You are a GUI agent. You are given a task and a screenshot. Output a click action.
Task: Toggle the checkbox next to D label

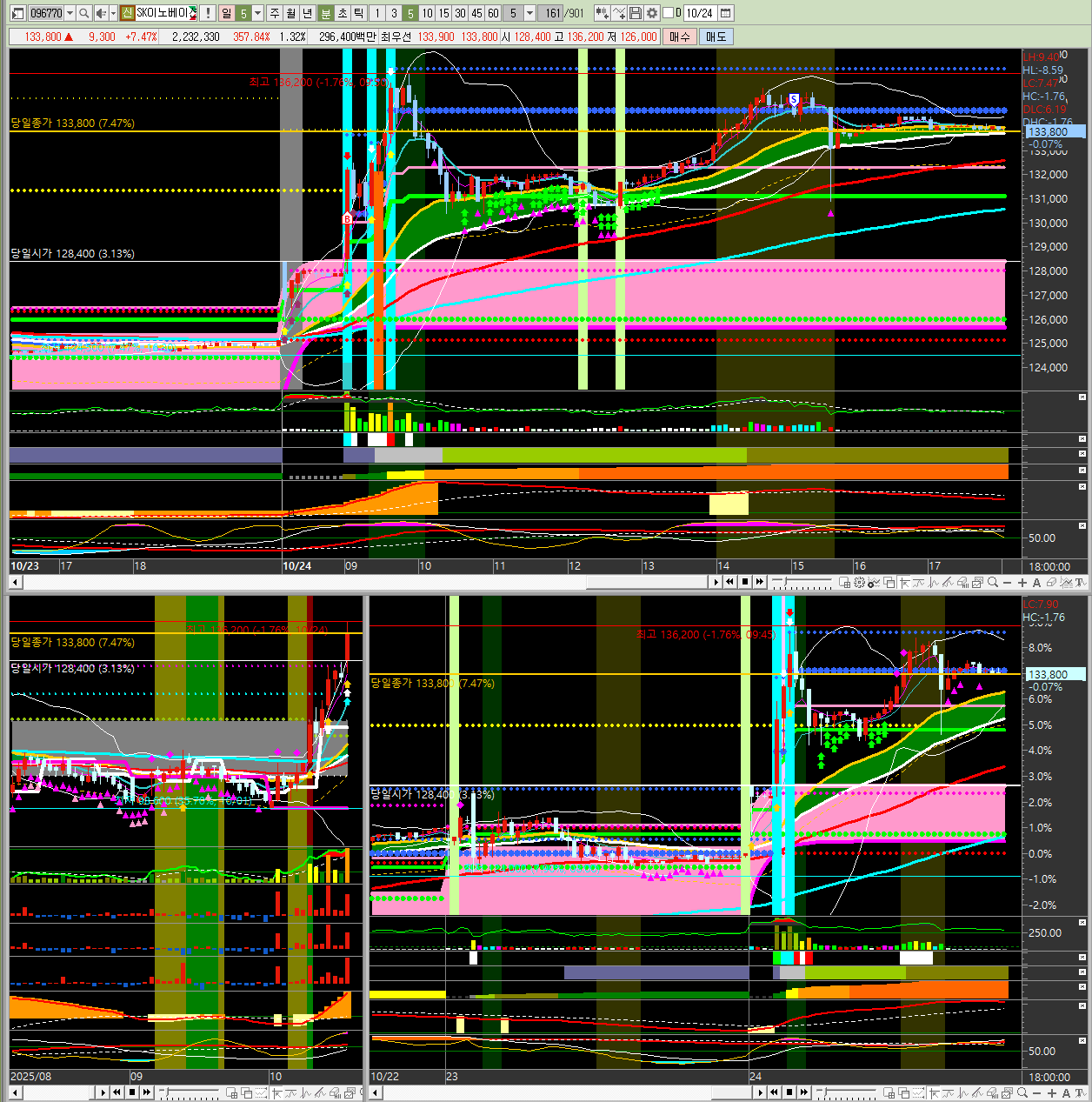click(x=668, y=13)
